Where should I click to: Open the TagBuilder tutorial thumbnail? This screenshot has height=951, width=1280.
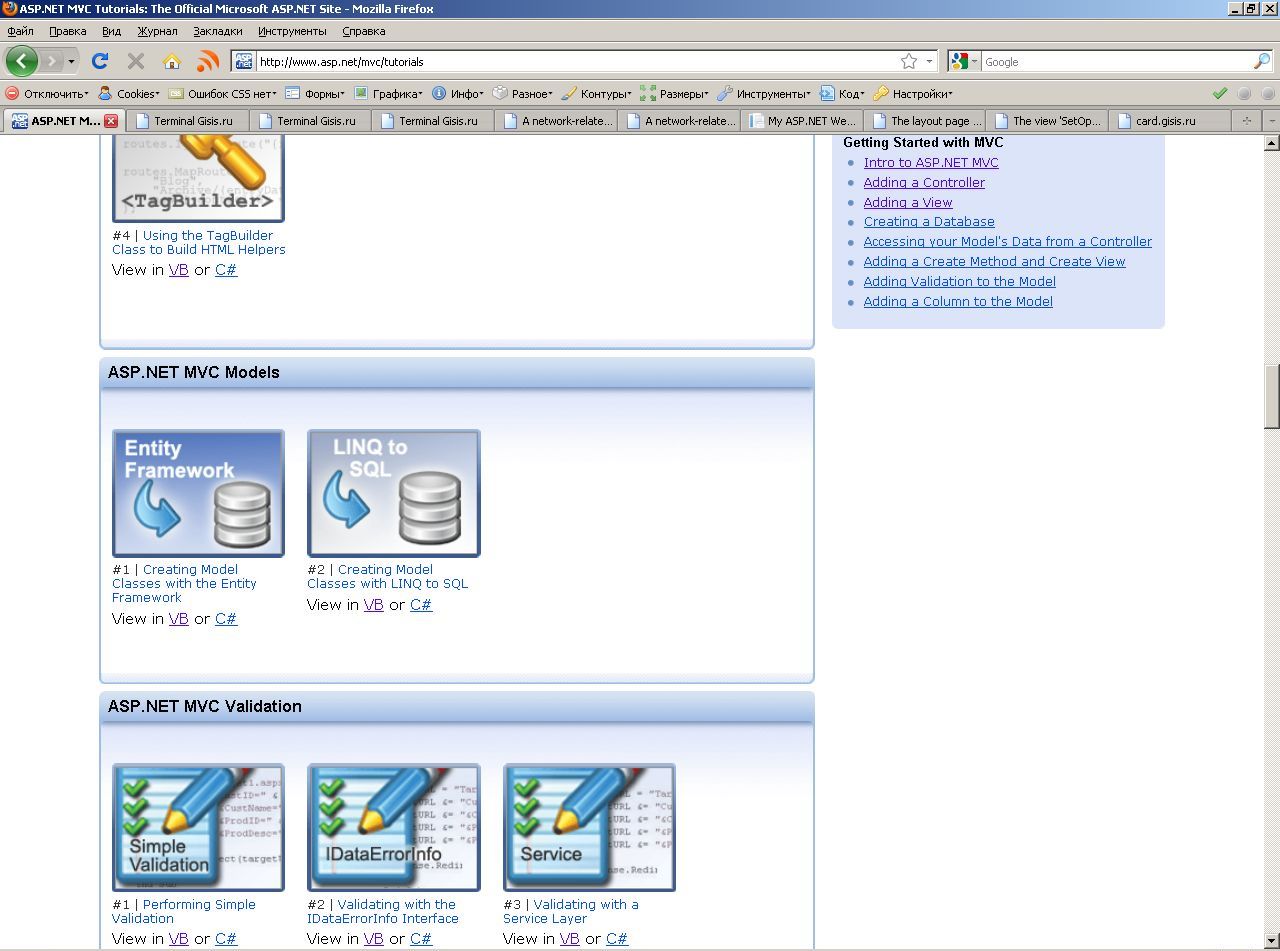click(198, 180)
